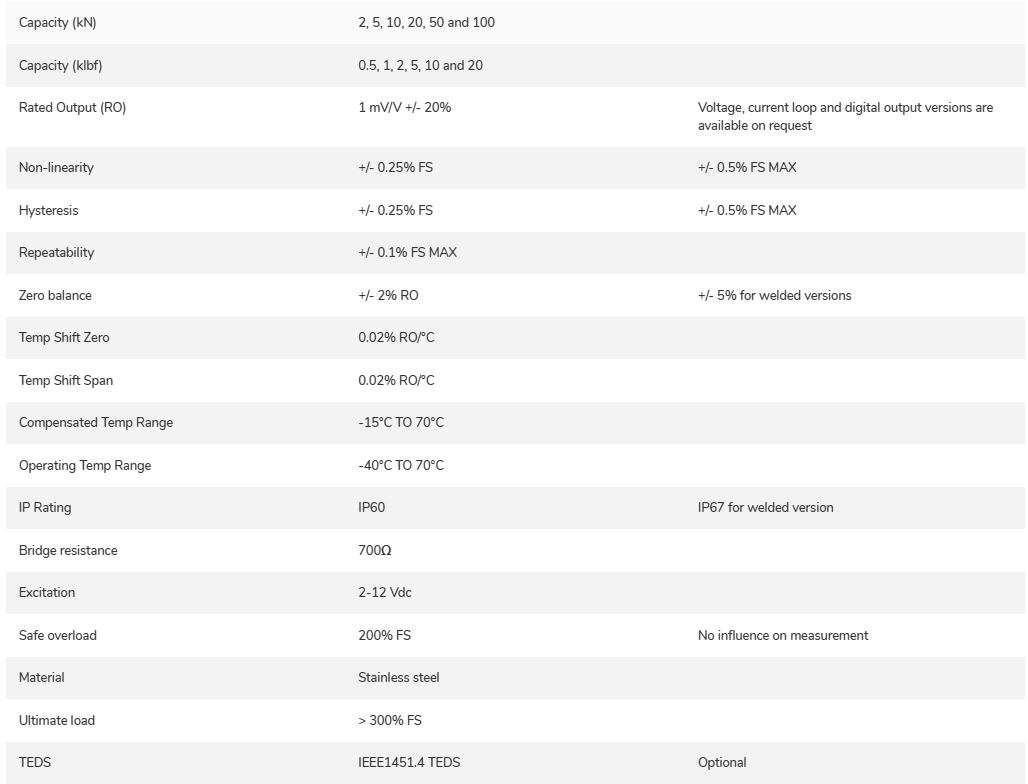
Task: Select the Non-linearity row label
Action: [56, 167]
